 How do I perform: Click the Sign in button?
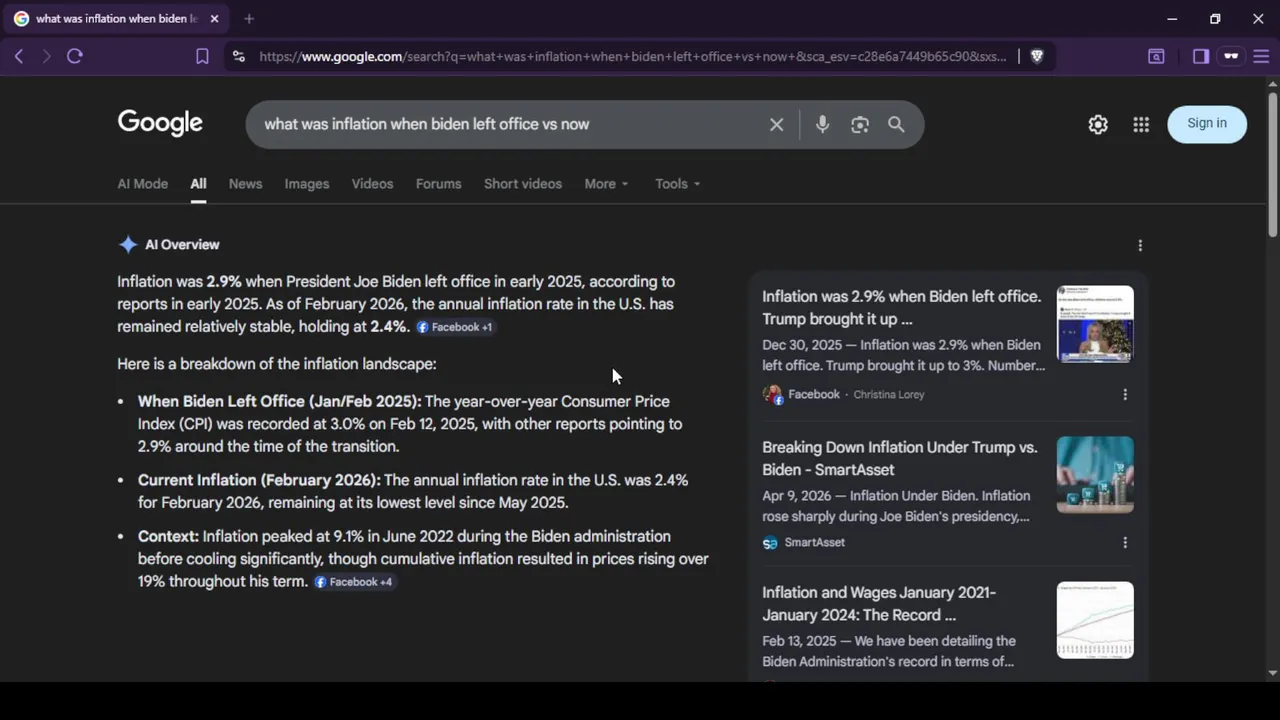click(1206, 123)
